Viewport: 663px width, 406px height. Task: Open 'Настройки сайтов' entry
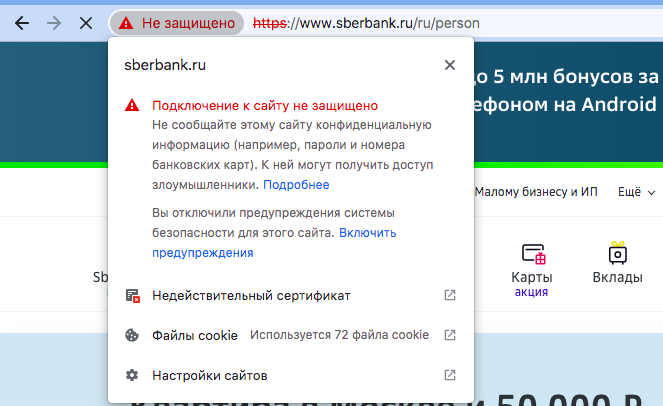[x=291, y=375]
